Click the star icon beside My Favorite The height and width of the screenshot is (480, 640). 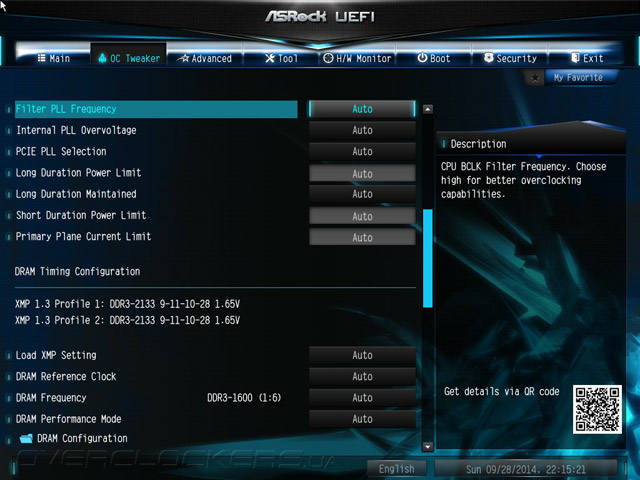[x=535, y=78]
